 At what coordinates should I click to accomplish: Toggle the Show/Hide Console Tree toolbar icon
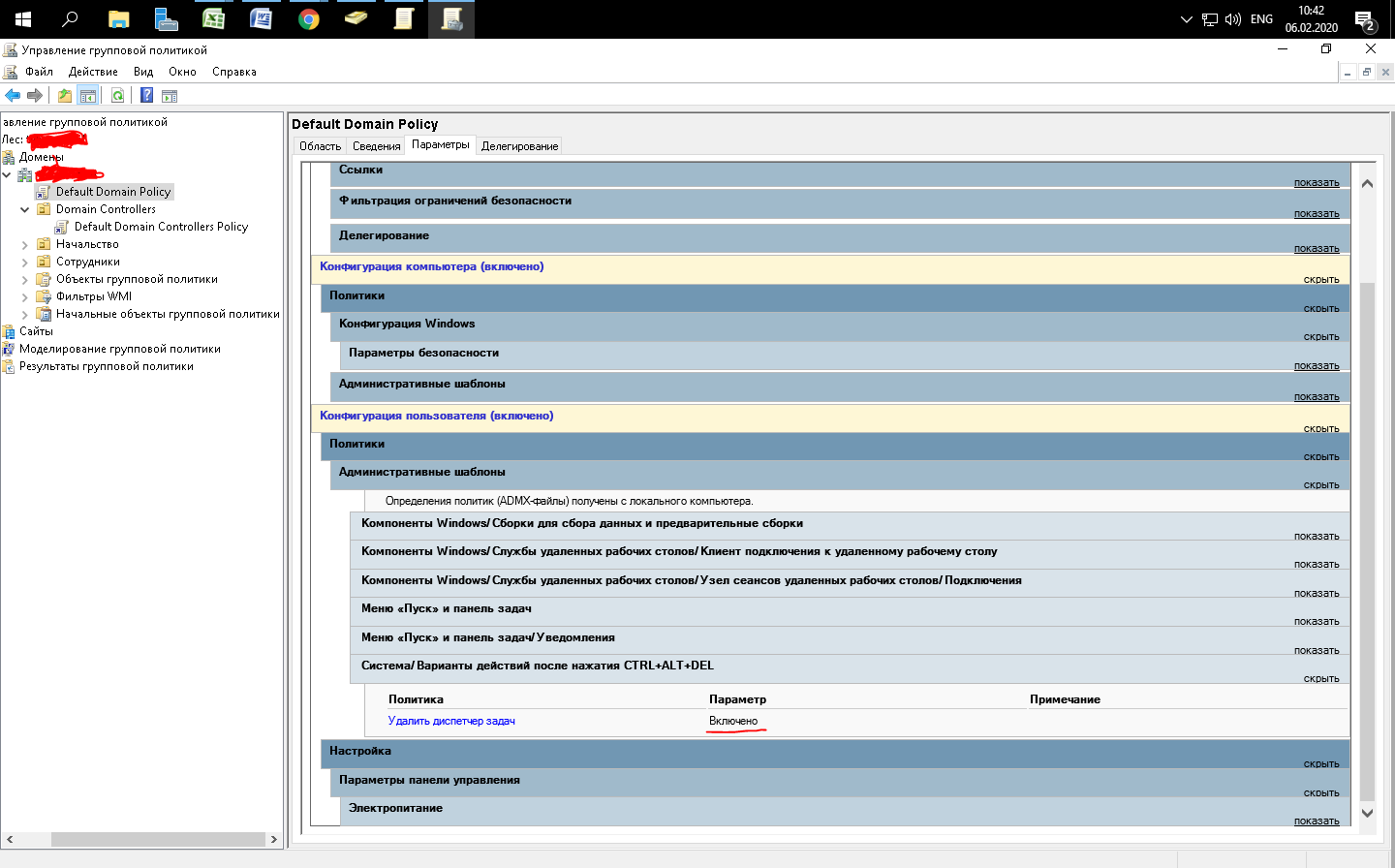88,95
